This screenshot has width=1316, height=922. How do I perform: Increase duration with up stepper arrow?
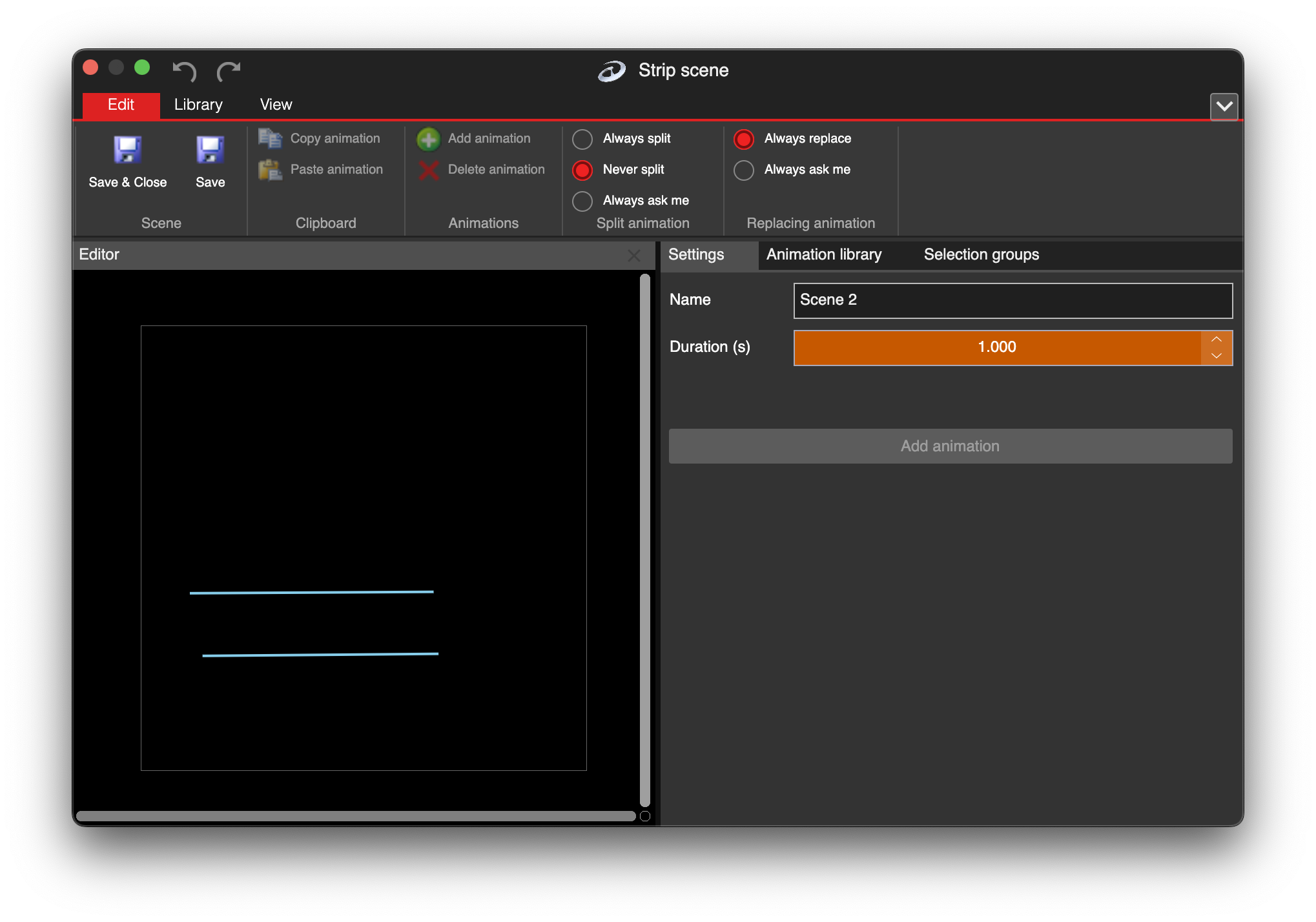click(x=1217, y=340)
